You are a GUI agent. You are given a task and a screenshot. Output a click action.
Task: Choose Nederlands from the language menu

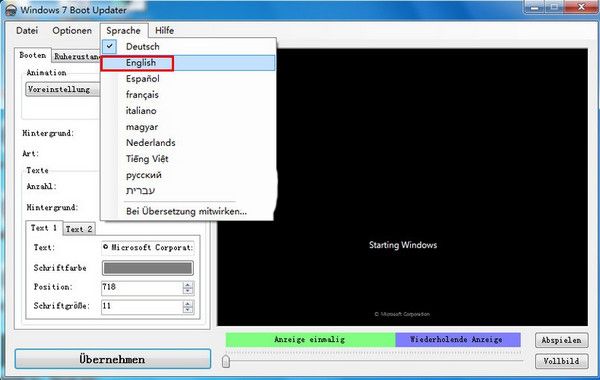[x=188, y=143]
